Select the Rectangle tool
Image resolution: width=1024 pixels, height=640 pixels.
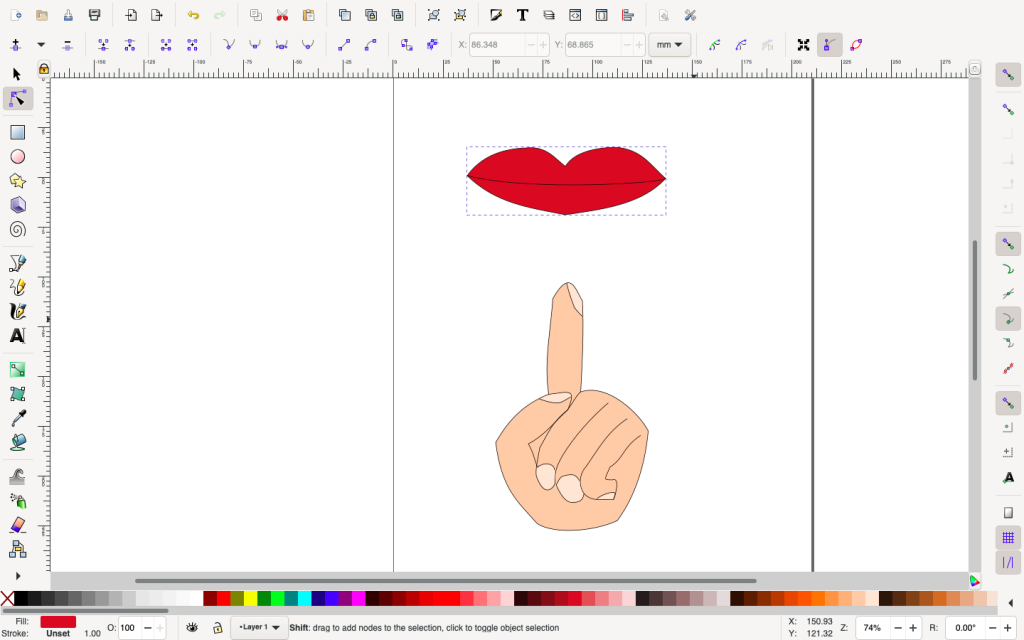18,133
